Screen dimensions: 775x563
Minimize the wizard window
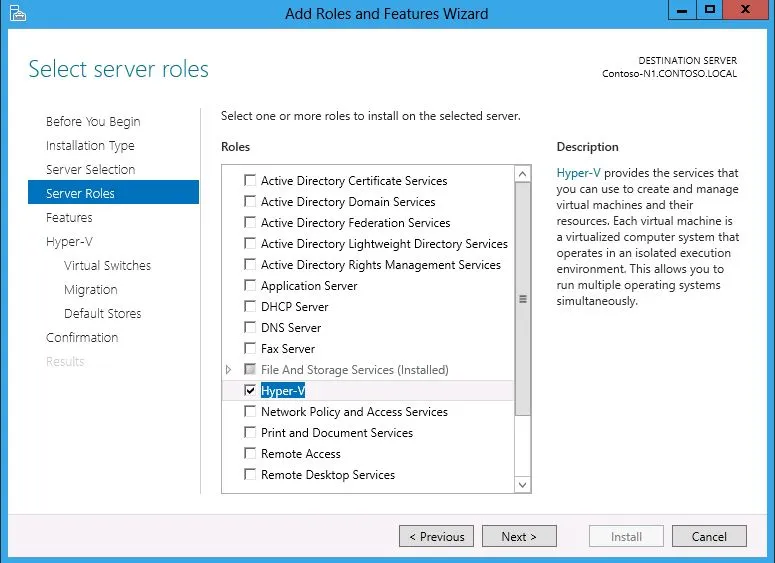tap(682, 10)
